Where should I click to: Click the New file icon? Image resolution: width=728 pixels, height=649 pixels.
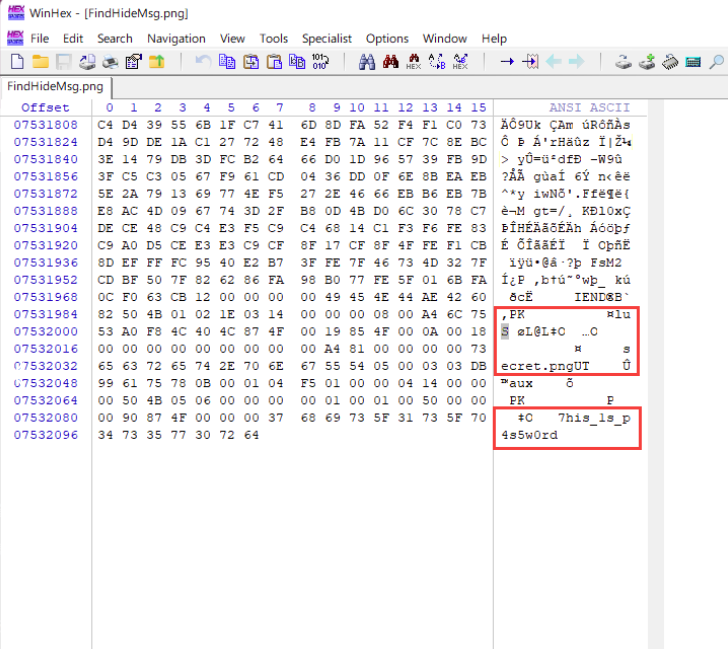coord(16,62)
